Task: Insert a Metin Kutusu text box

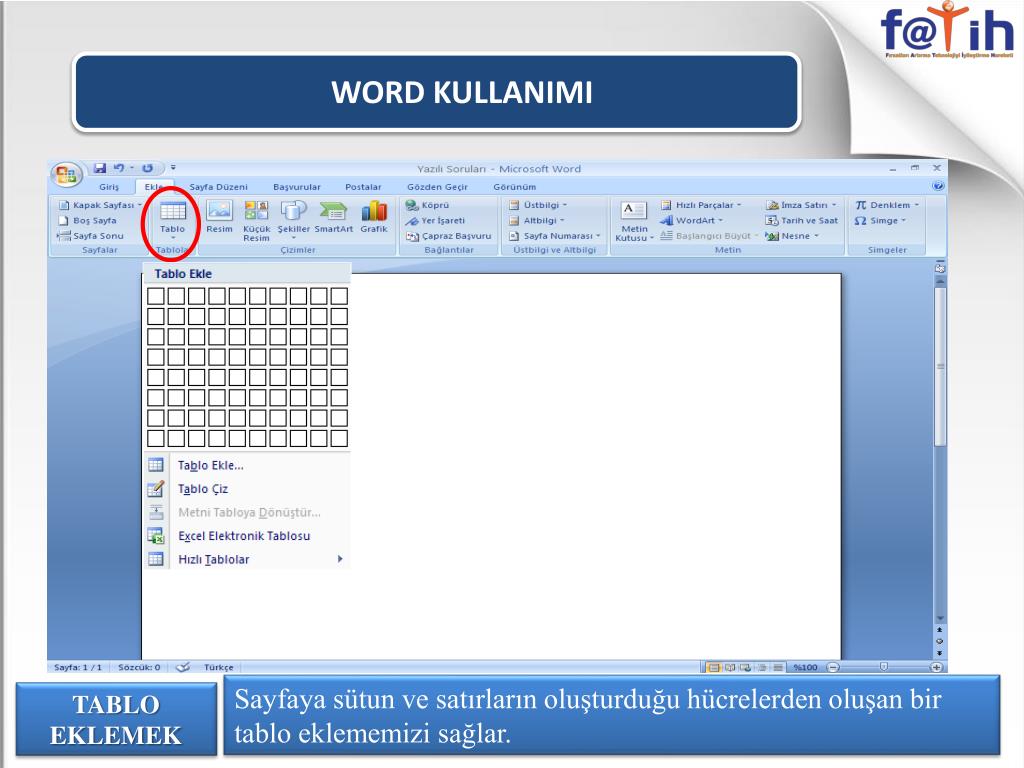Action: click(x=633, y=221)
